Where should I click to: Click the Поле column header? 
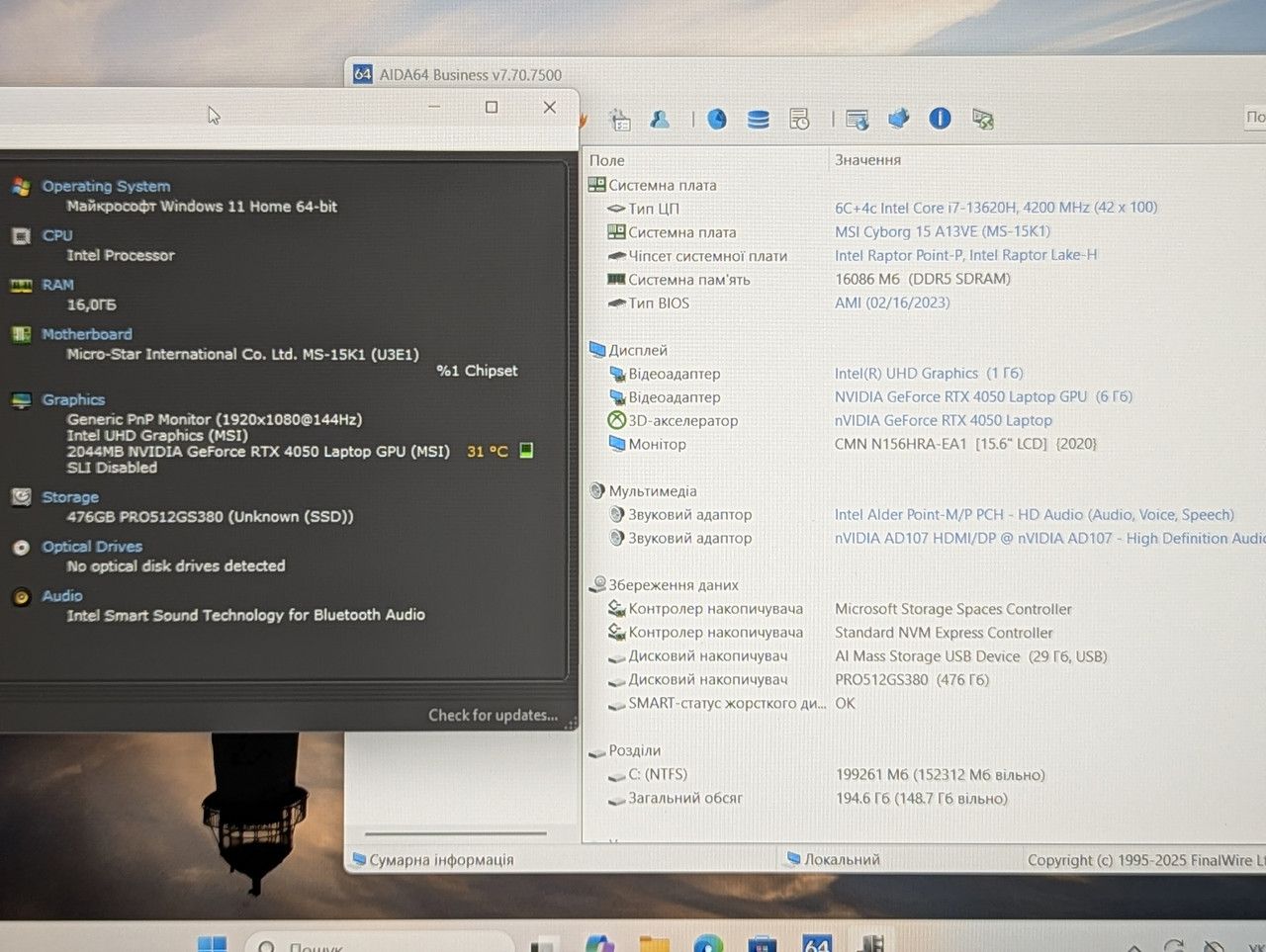(x=606, y=160)
